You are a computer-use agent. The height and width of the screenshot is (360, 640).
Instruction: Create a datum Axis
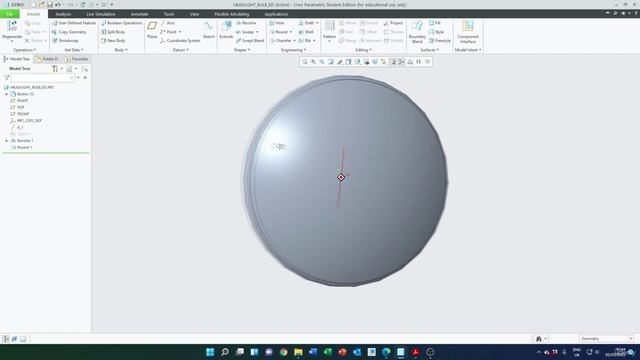pyautogui.click(x=168, y=23)
